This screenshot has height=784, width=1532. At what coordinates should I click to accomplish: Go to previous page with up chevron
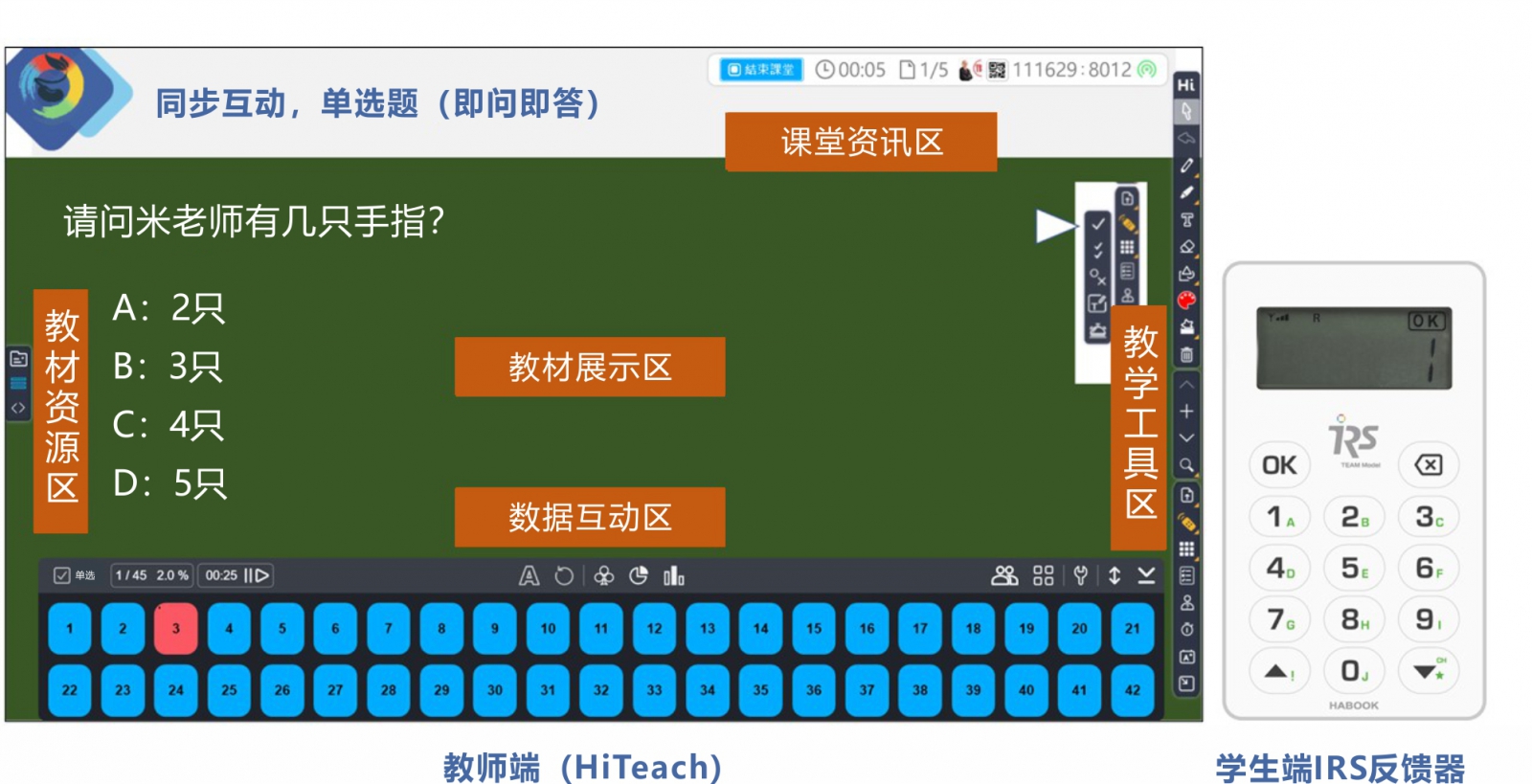[x=1186, y=385]
